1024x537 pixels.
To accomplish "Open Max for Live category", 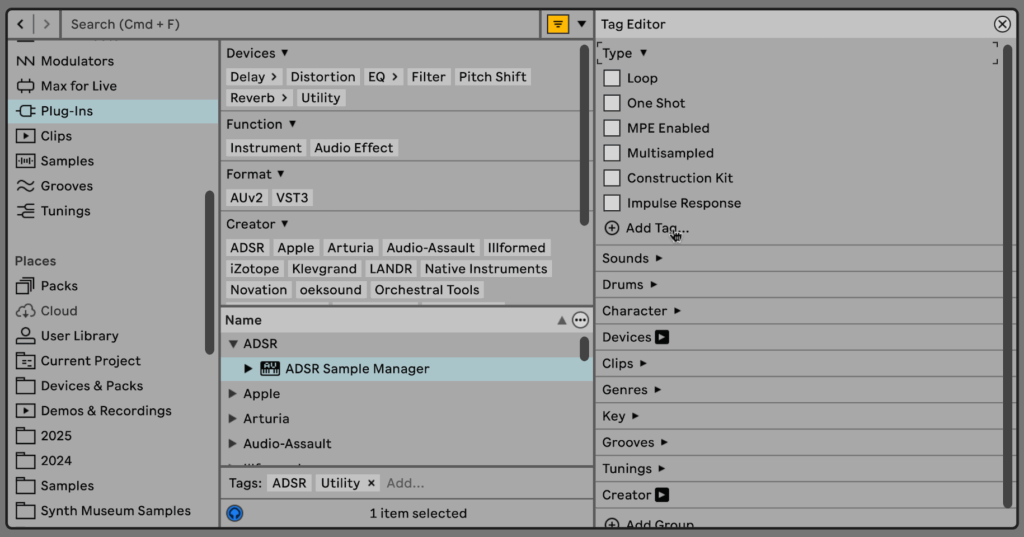I will [114, 86].
